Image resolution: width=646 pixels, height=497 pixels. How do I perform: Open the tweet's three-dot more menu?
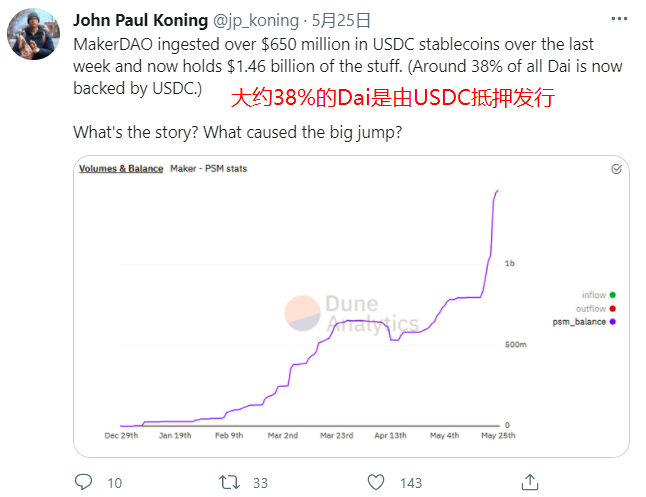pyautogui.click(x=619, y=19)
